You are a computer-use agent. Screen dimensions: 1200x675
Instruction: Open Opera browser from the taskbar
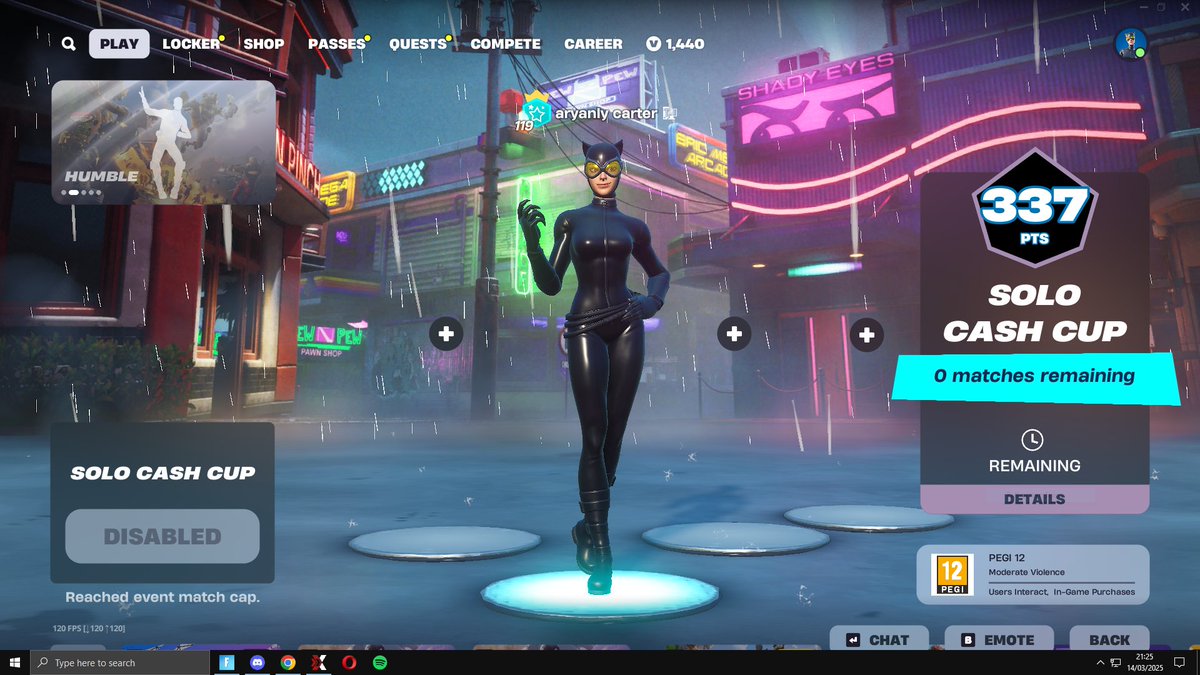tap(349, 662)
